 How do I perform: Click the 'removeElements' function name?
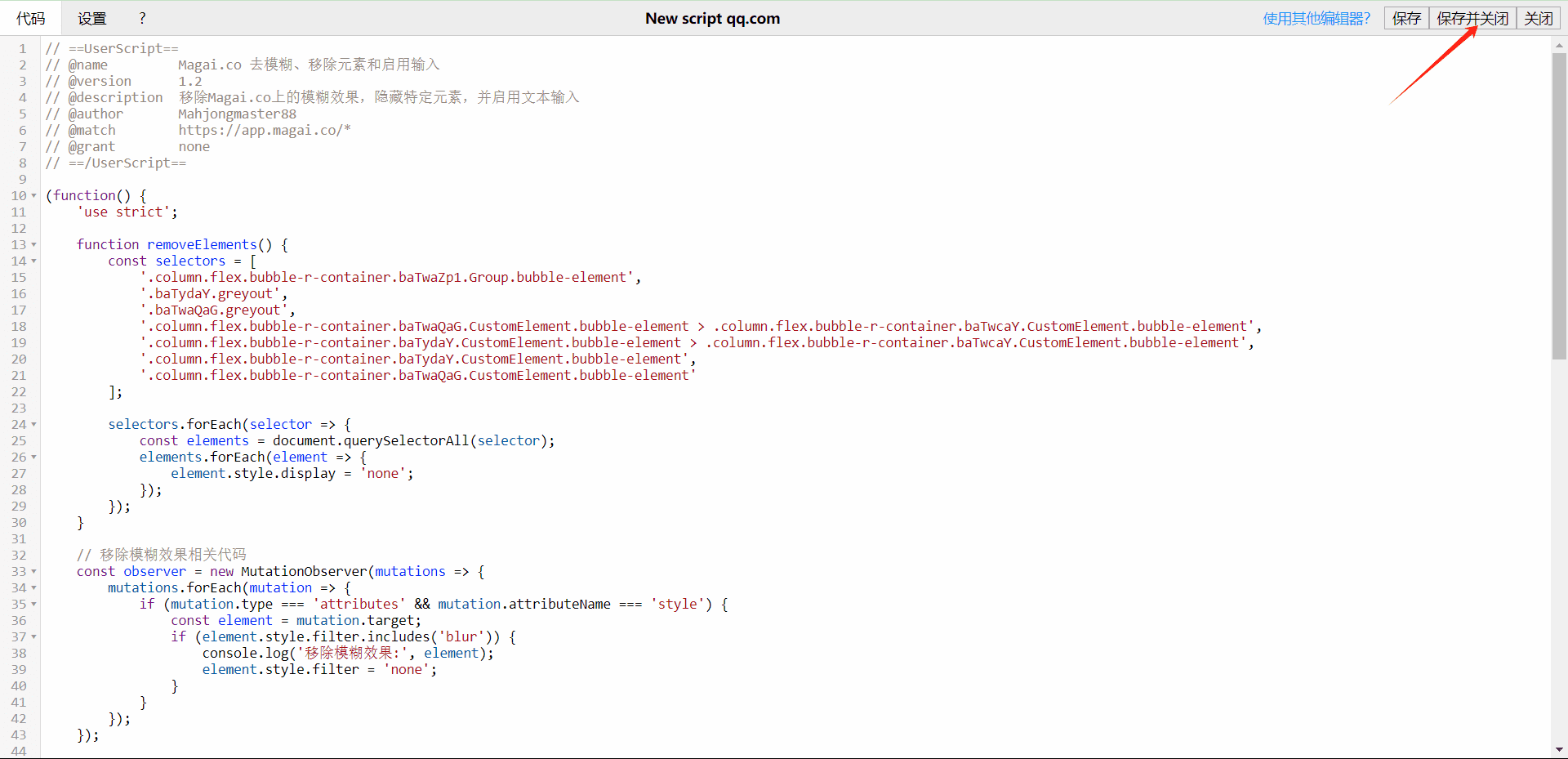[x=202, y=244]
